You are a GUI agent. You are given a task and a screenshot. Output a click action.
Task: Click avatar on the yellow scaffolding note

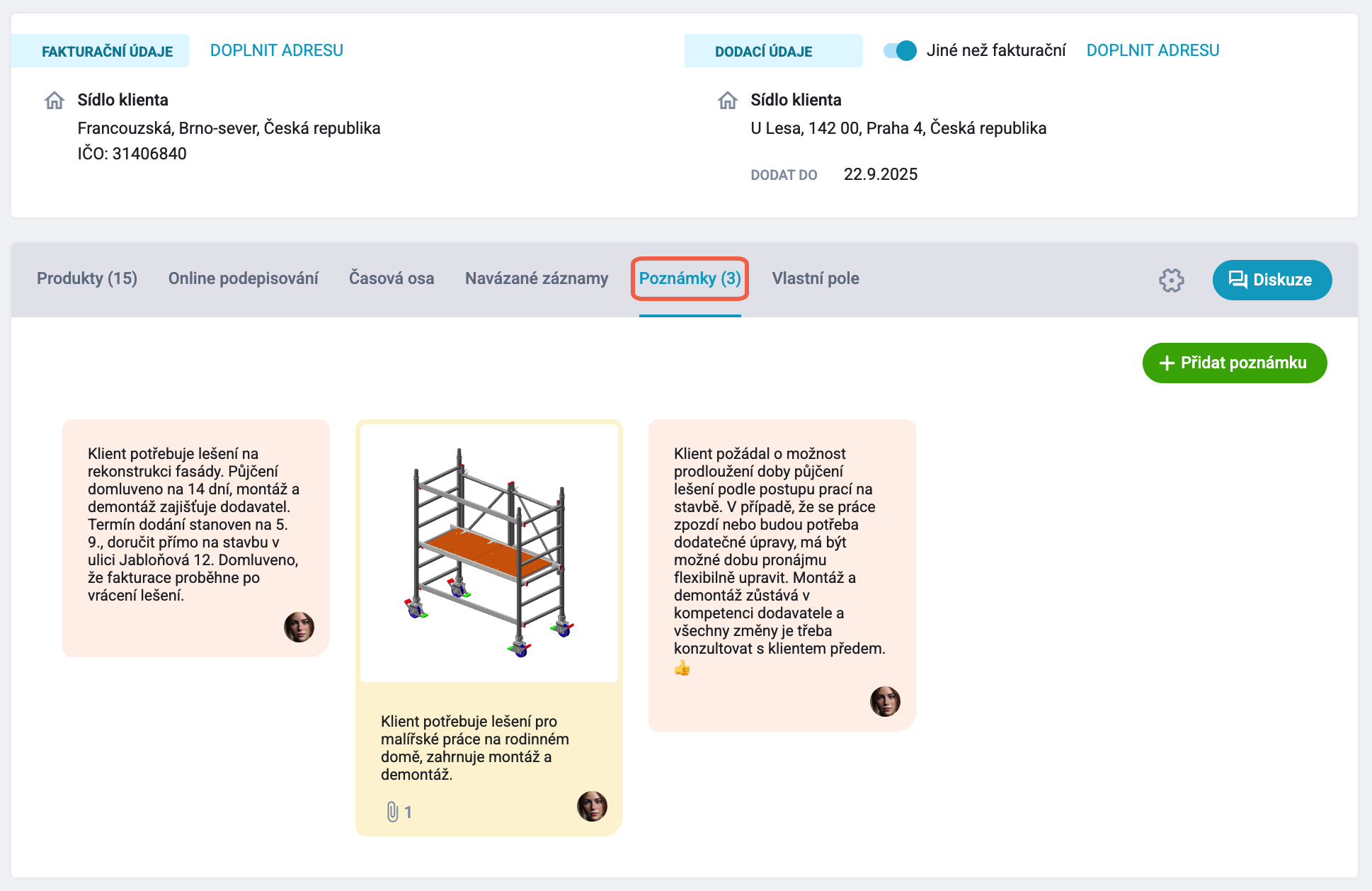pos(592,806)
